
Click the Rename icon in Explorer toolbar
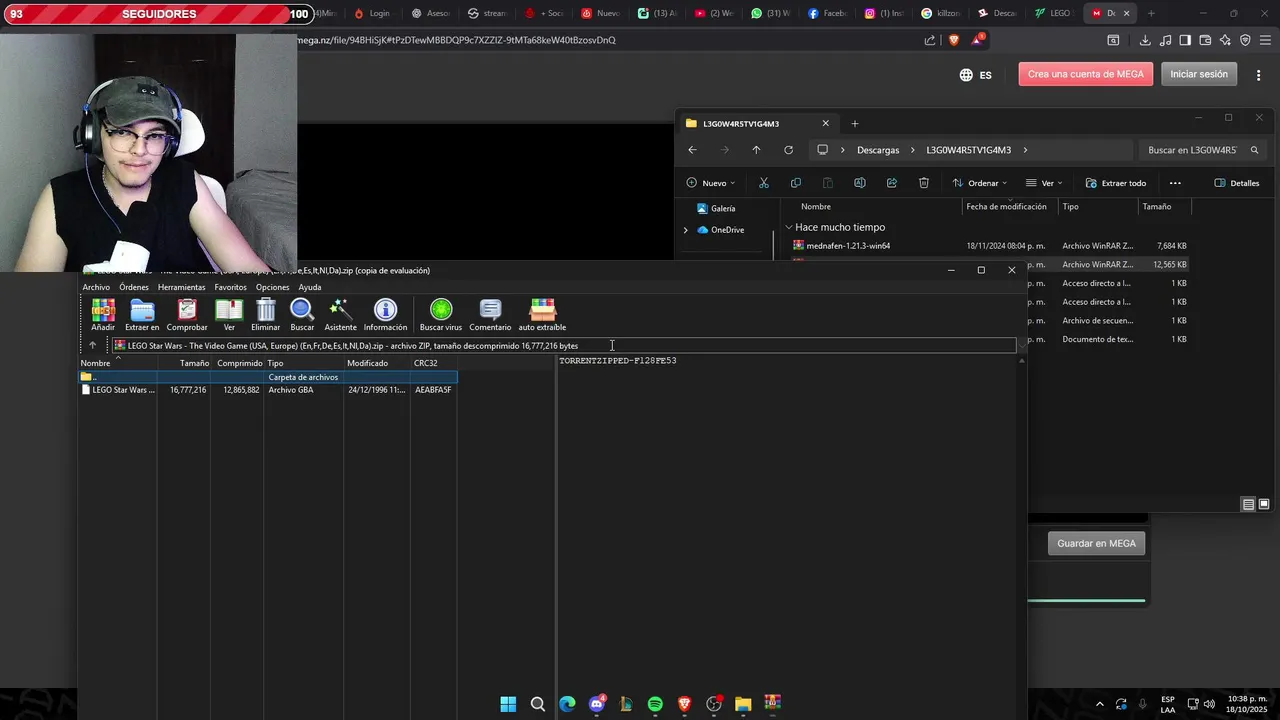click(x=860, y=183)
